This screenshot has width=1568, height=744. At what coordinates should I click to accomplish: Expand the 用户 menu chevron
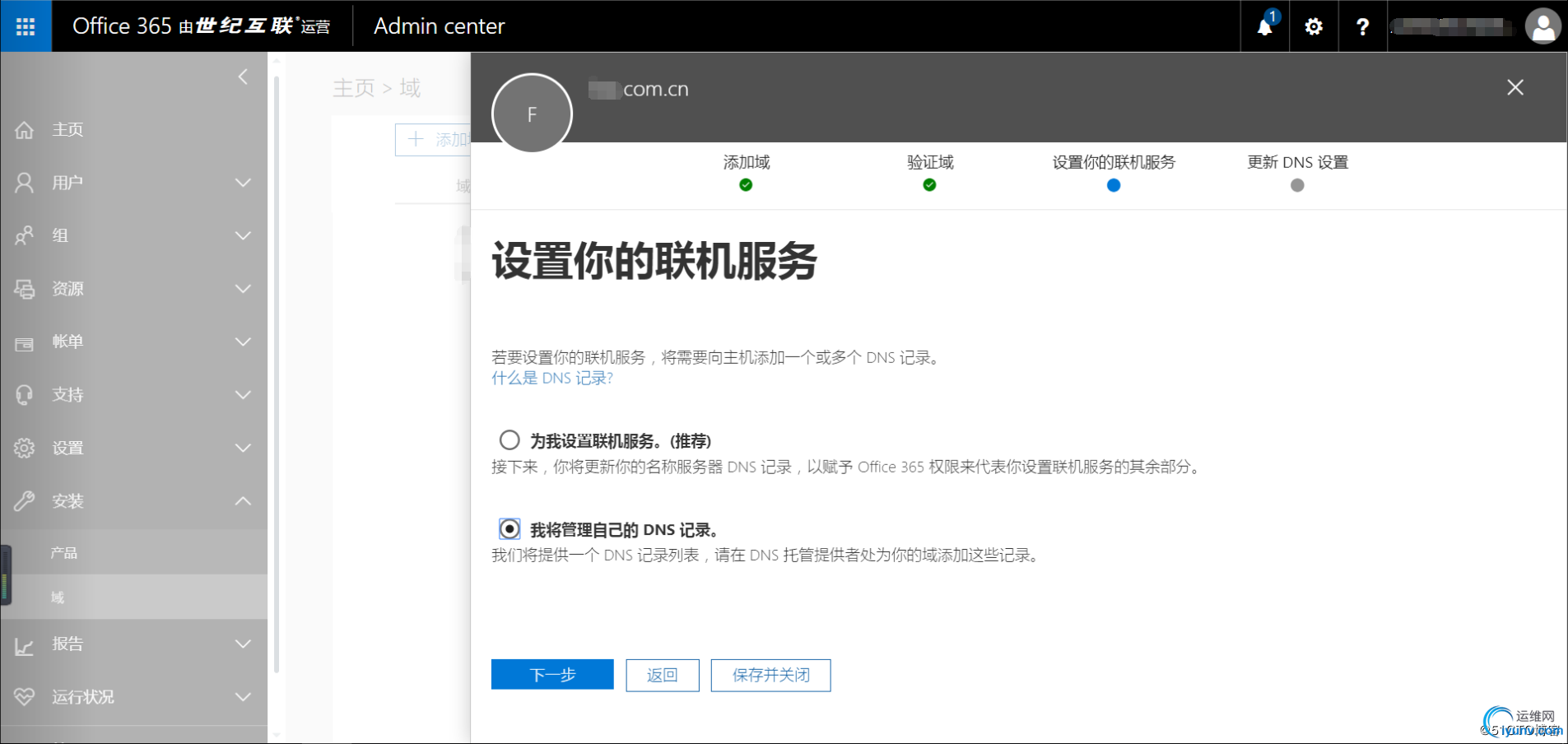[243, 183]
